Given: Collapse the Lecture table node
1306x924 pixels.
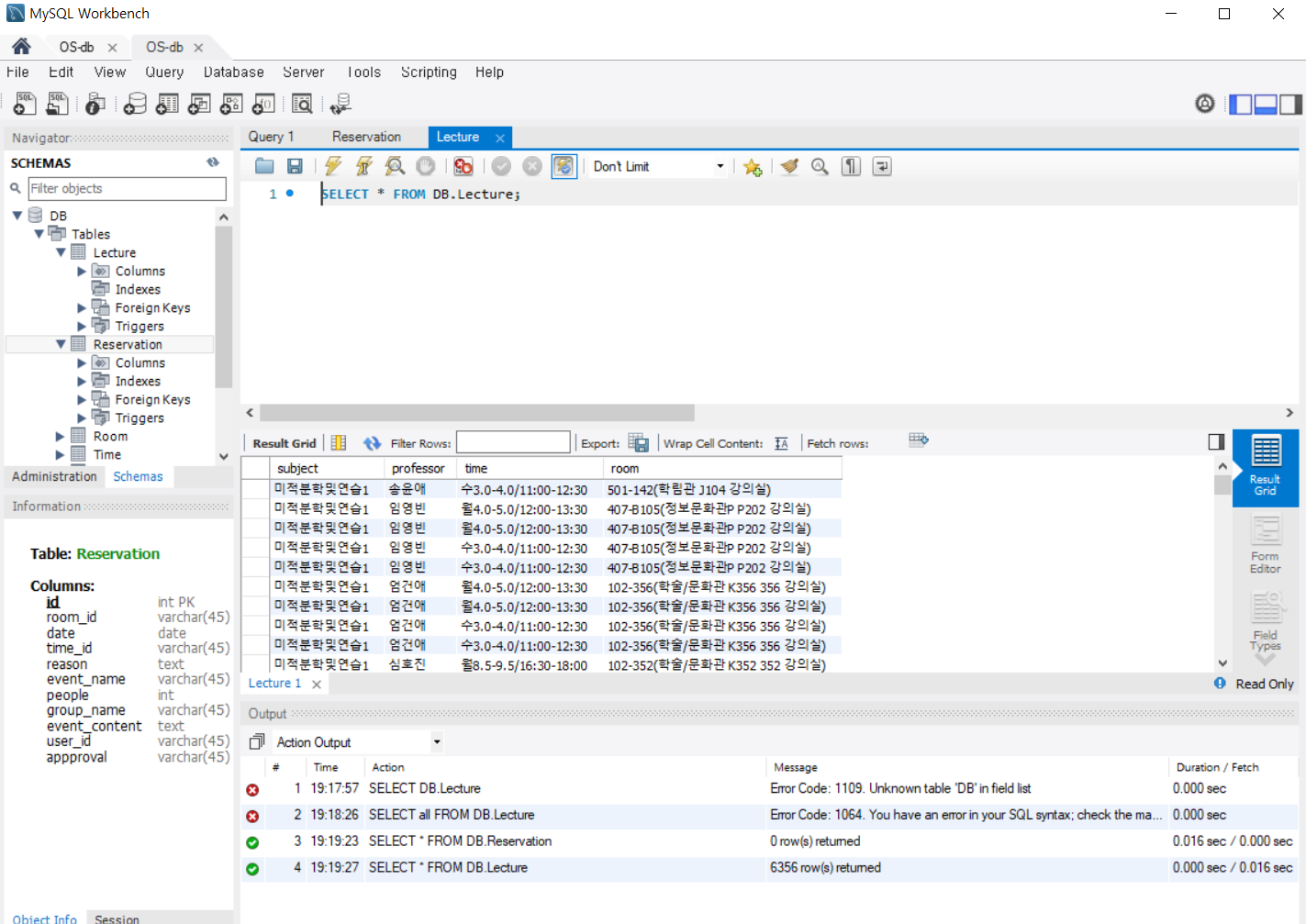Looking at the screenshot, I should tap(61, 252).
